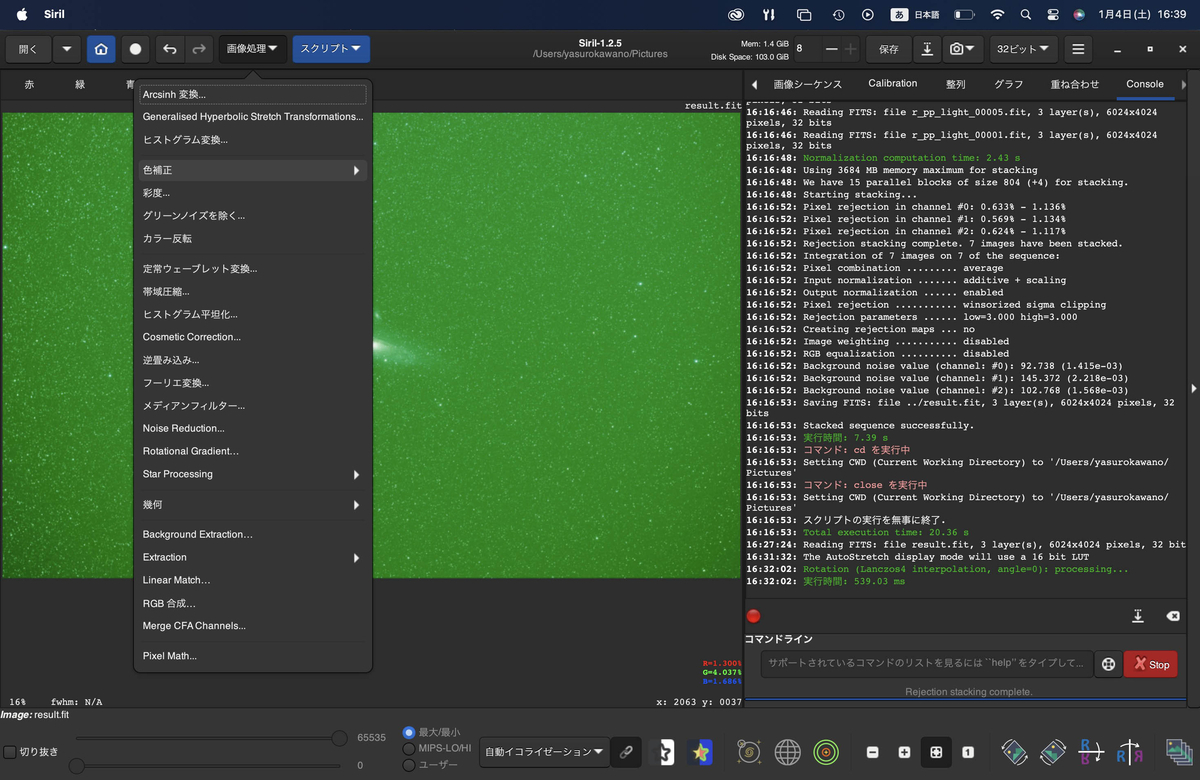The height and width of the screenshot is (780, 1200).
Task: Expand the recent files arrow next to 開く
Action: 67,49
